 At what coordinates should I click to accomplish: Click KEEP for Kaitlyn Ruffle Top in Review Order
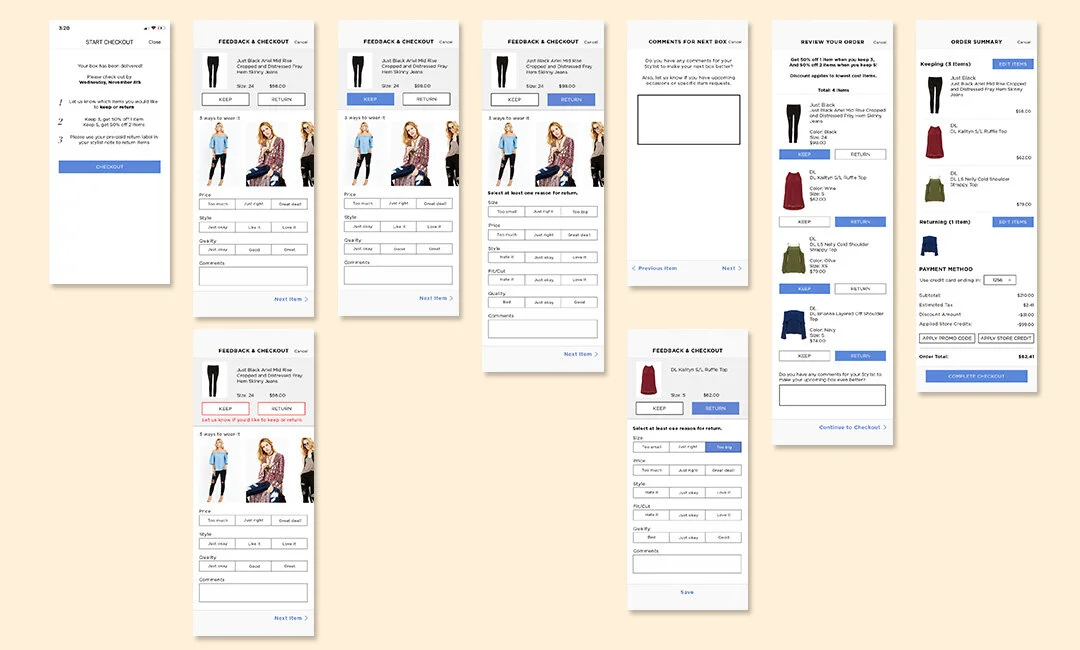point(804,222)
